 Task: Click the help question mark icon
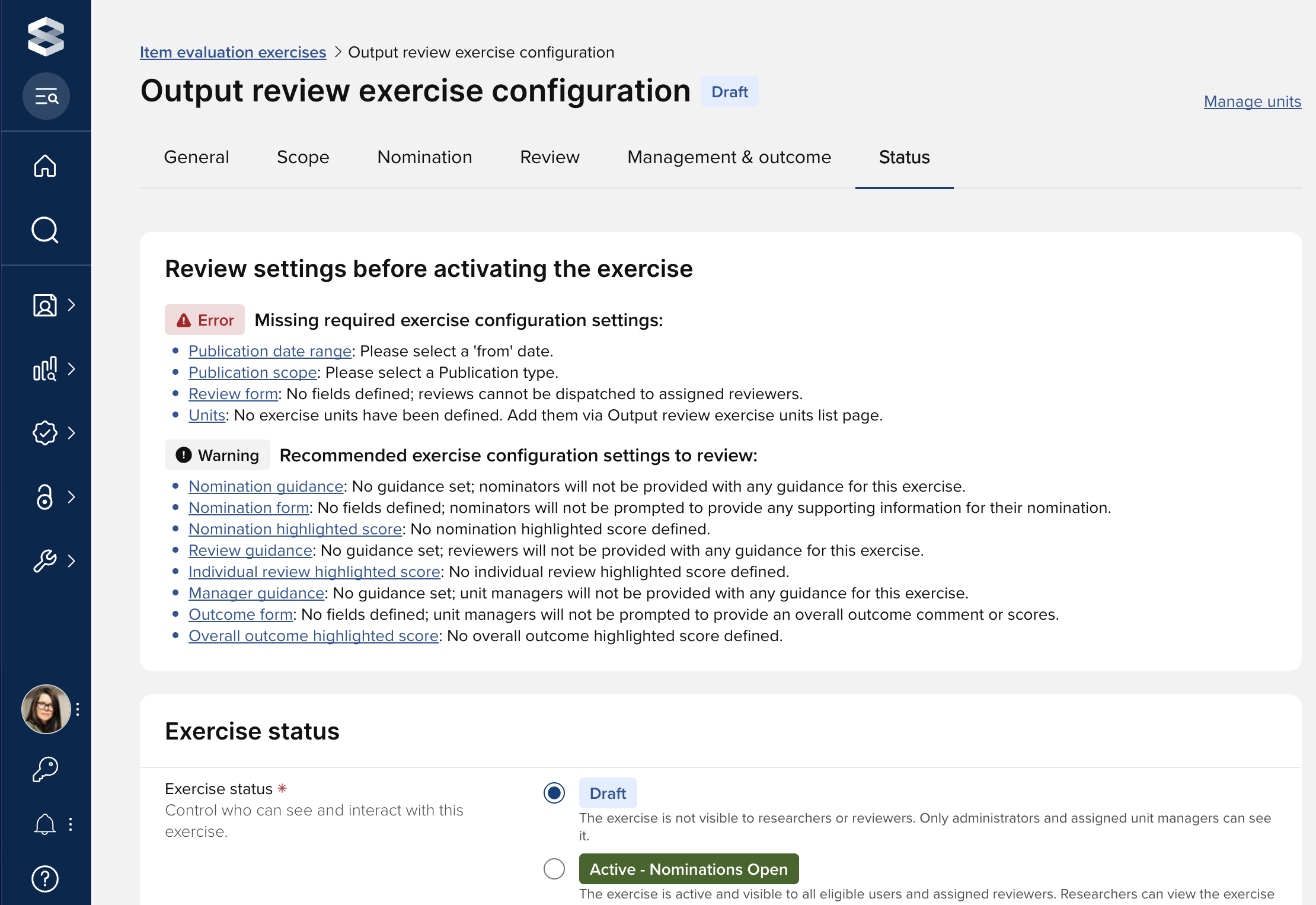pyautogui.click(x=45, y=879)
